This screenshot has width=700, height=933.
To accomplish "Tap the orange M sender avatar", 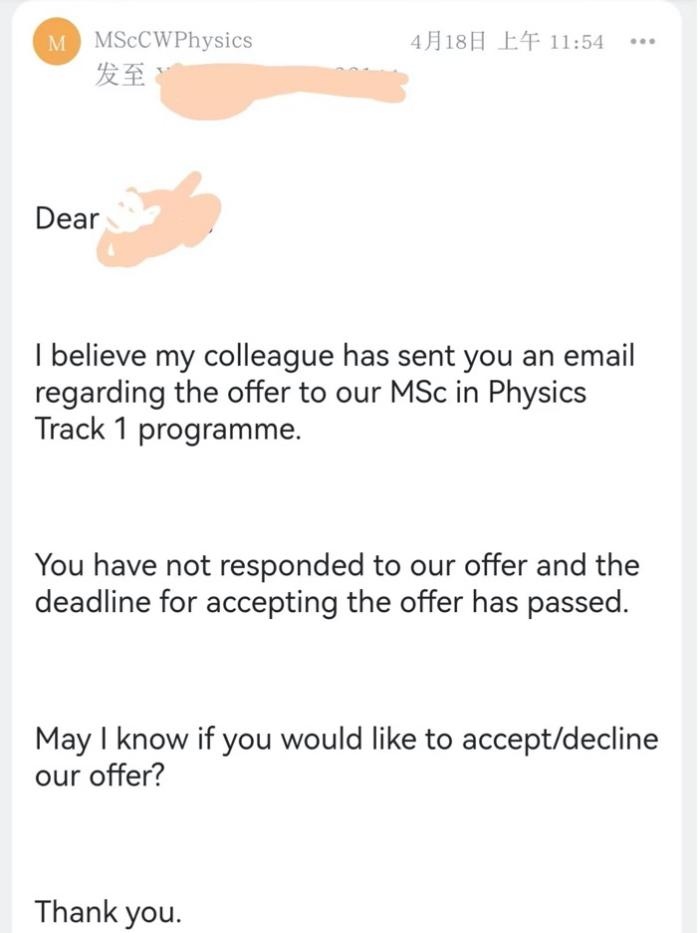I will (57, 41).
